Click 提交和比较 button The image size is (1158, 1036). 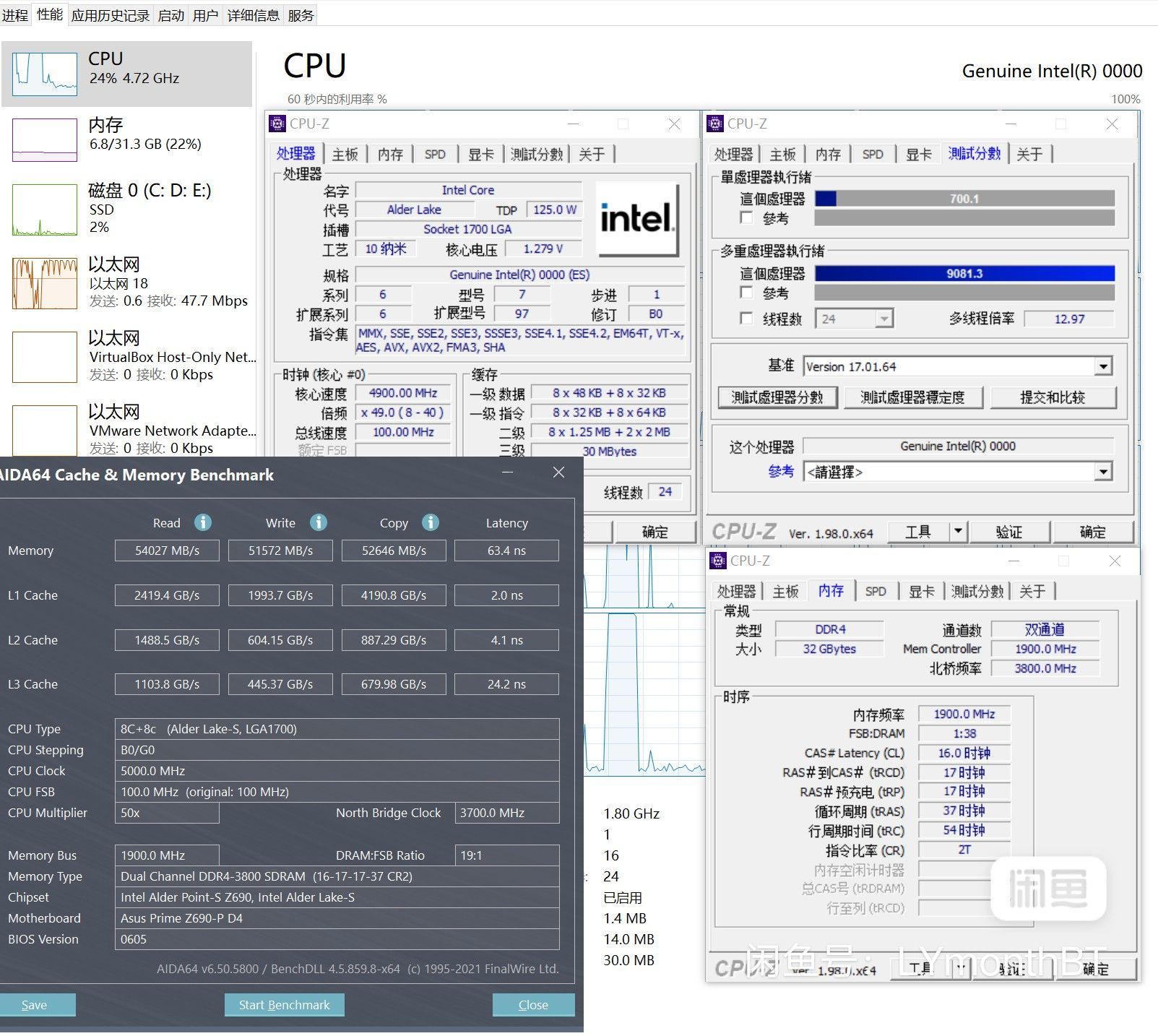1053,397
